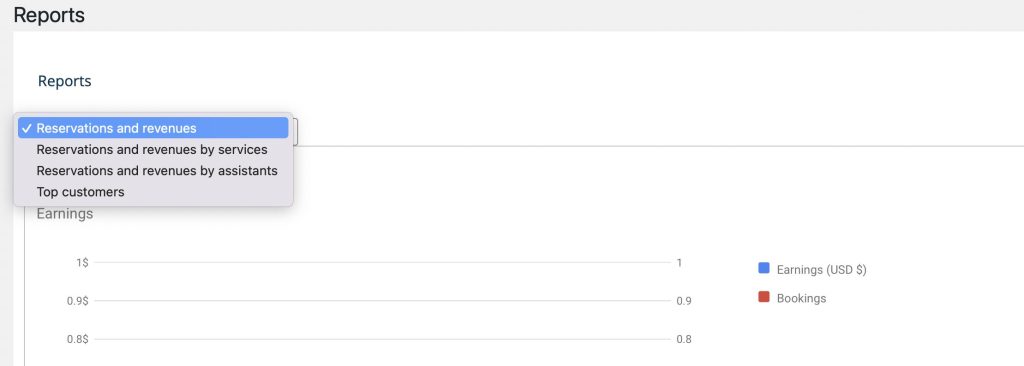Click the top gridline of Earnings chart

click(383, 263)
